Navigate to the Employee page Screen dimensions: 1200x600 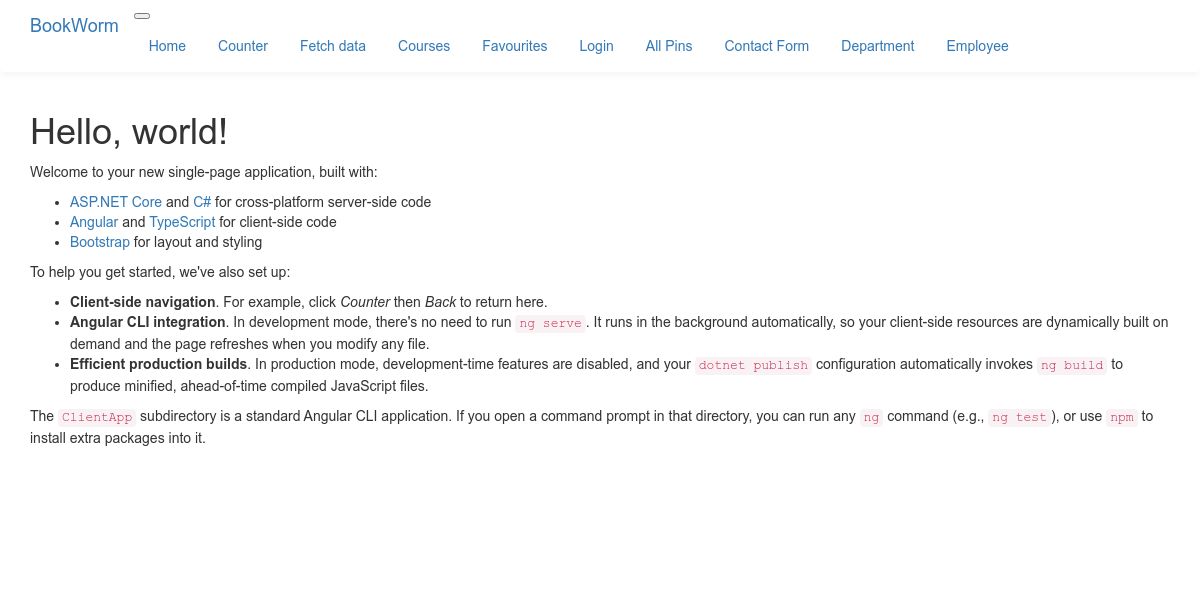[977, 46]
